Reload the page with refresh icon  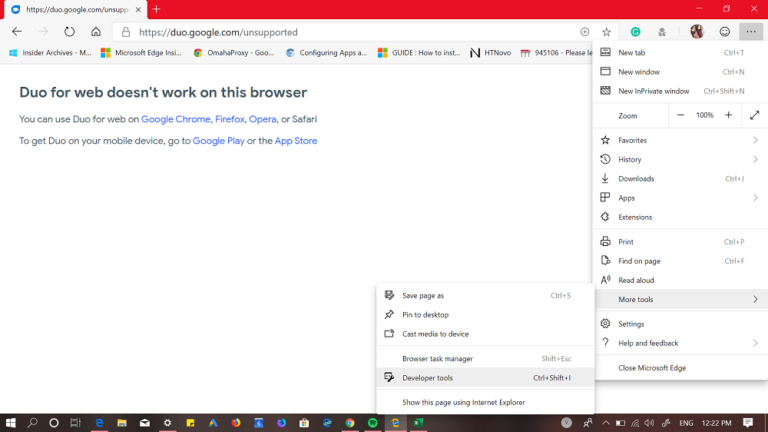70,32
